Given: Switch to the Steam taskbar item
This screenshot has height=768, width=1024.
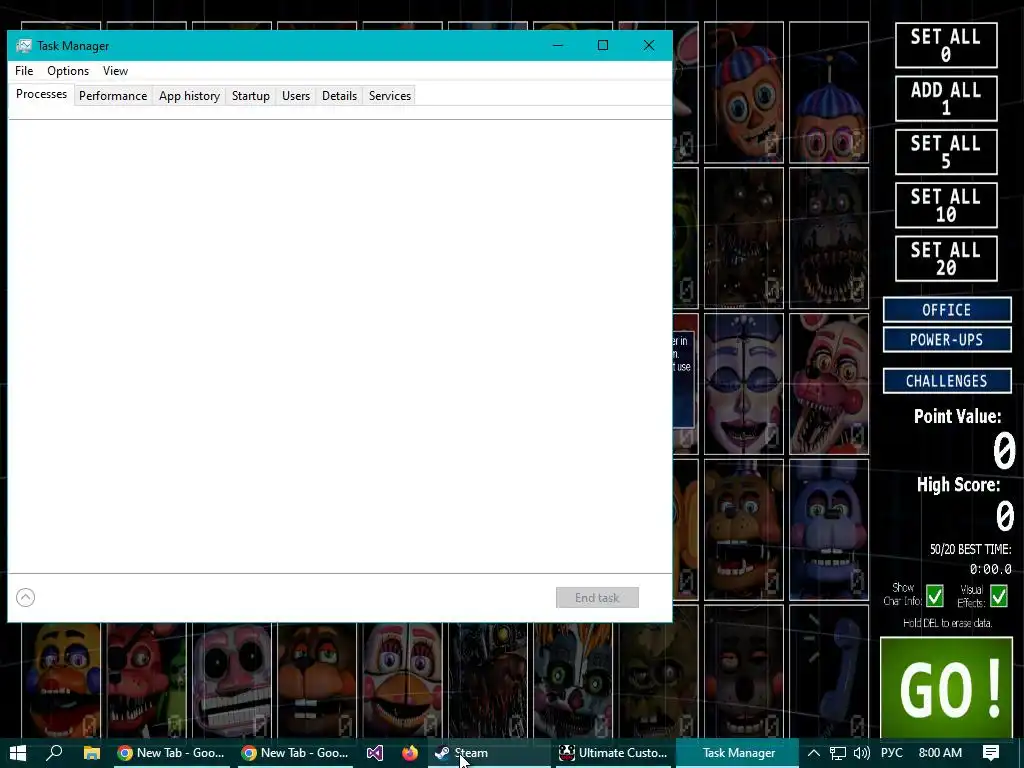Looking at the screenshot, I should point(489,753).
